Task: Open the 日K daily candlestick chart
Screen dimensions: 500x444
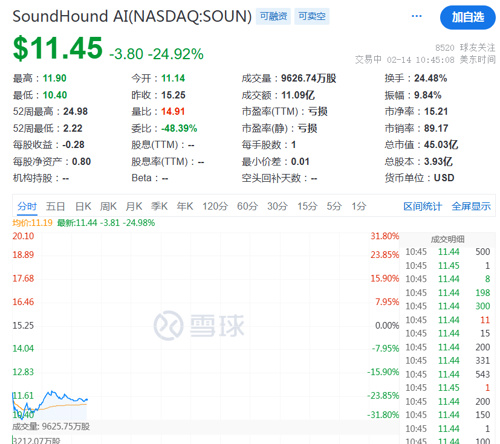Action: click(x=83, y=206)
